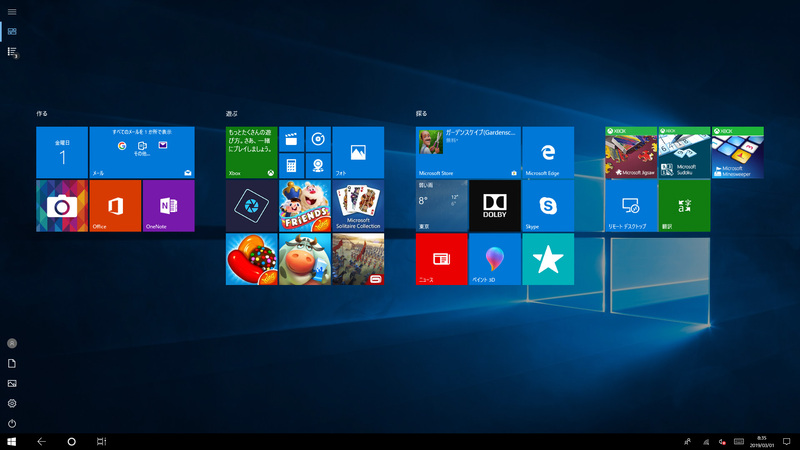Open the Xbox green tile

coord(252,153)
